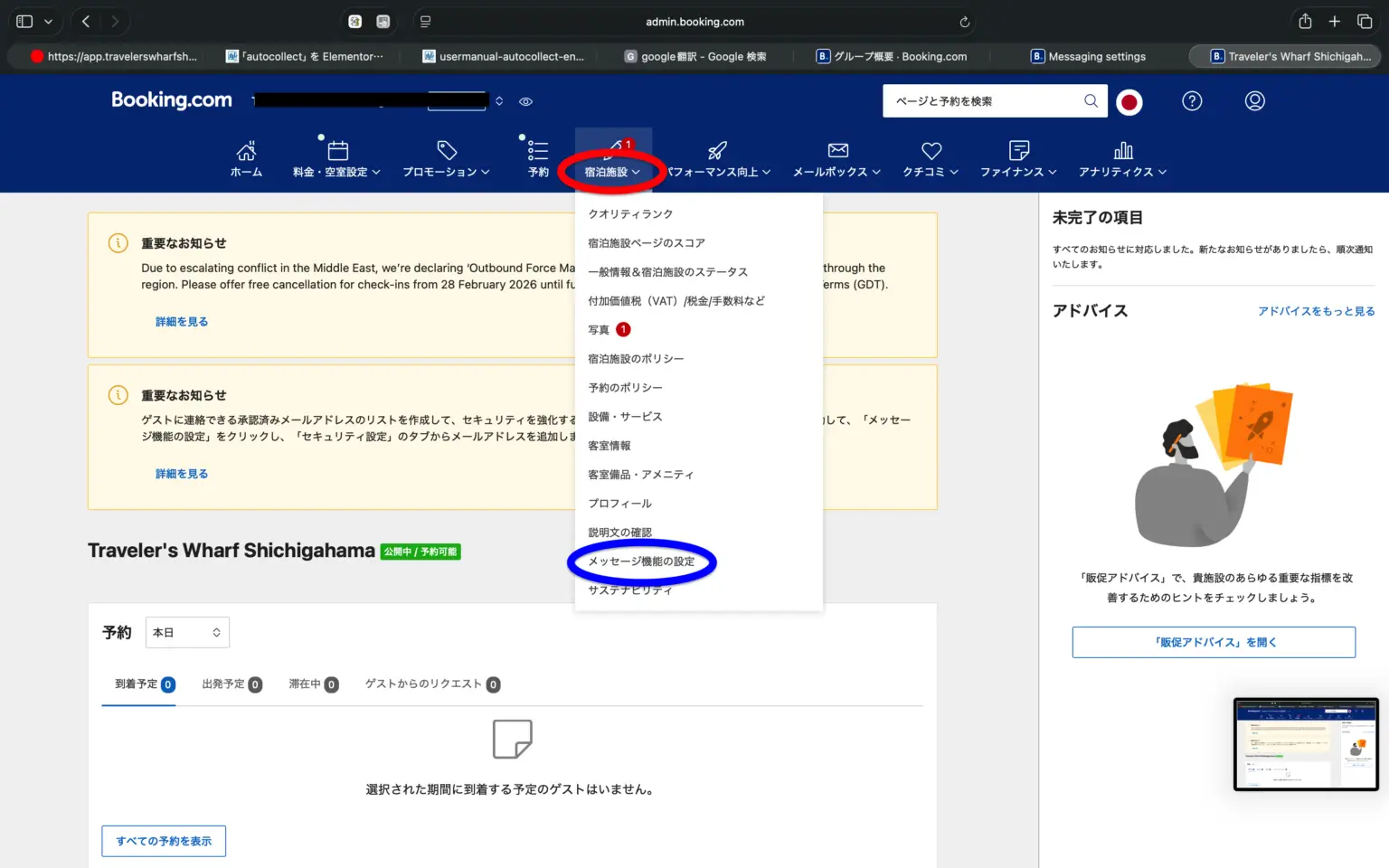Expand the ファイナンス menu
The image size is (1389, 868).
pos(1018,172)
